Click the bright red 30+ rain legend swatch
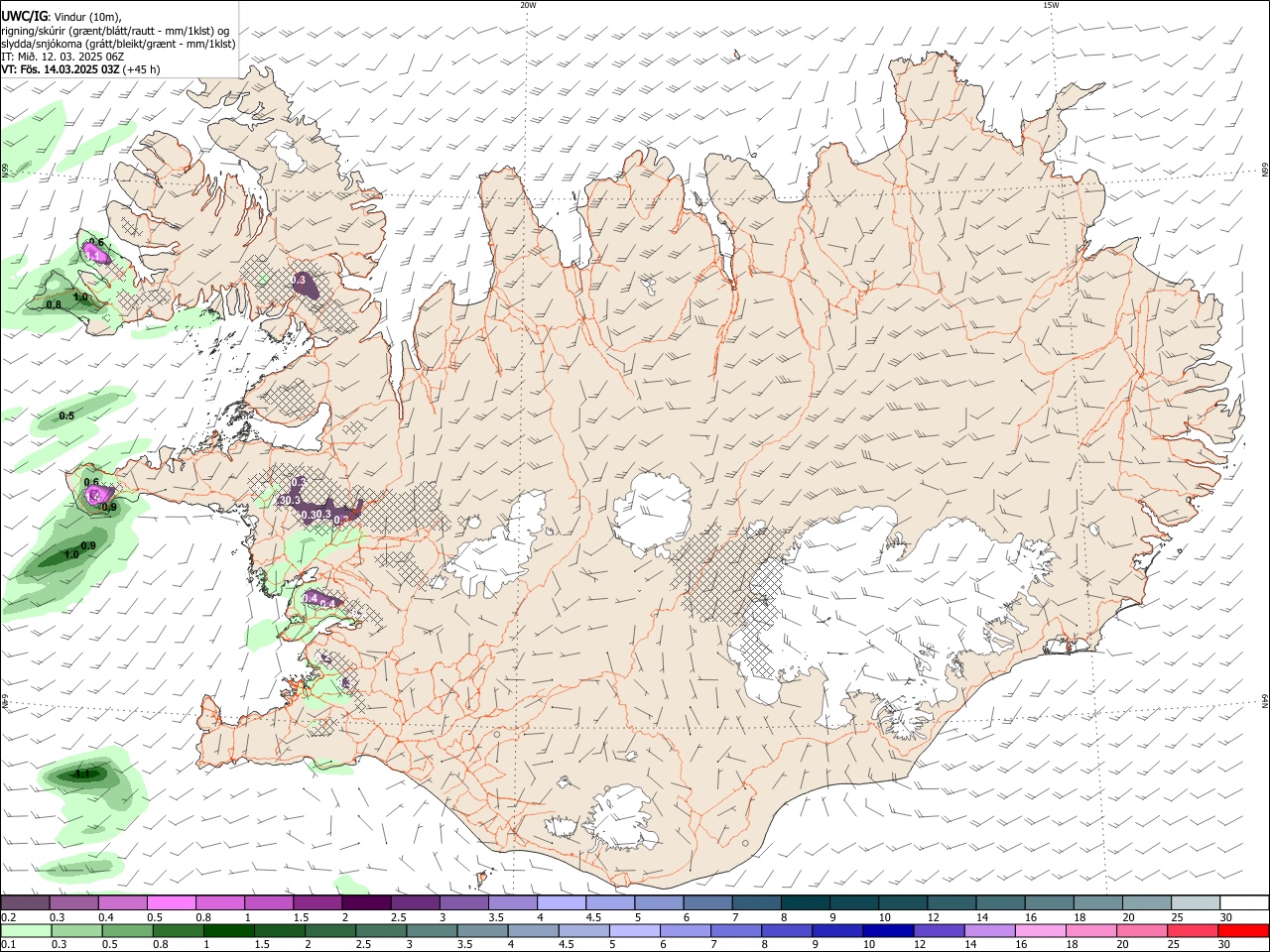This screenshot has height=952, width=1270. pyautogui.click(x=1244, y=930)
